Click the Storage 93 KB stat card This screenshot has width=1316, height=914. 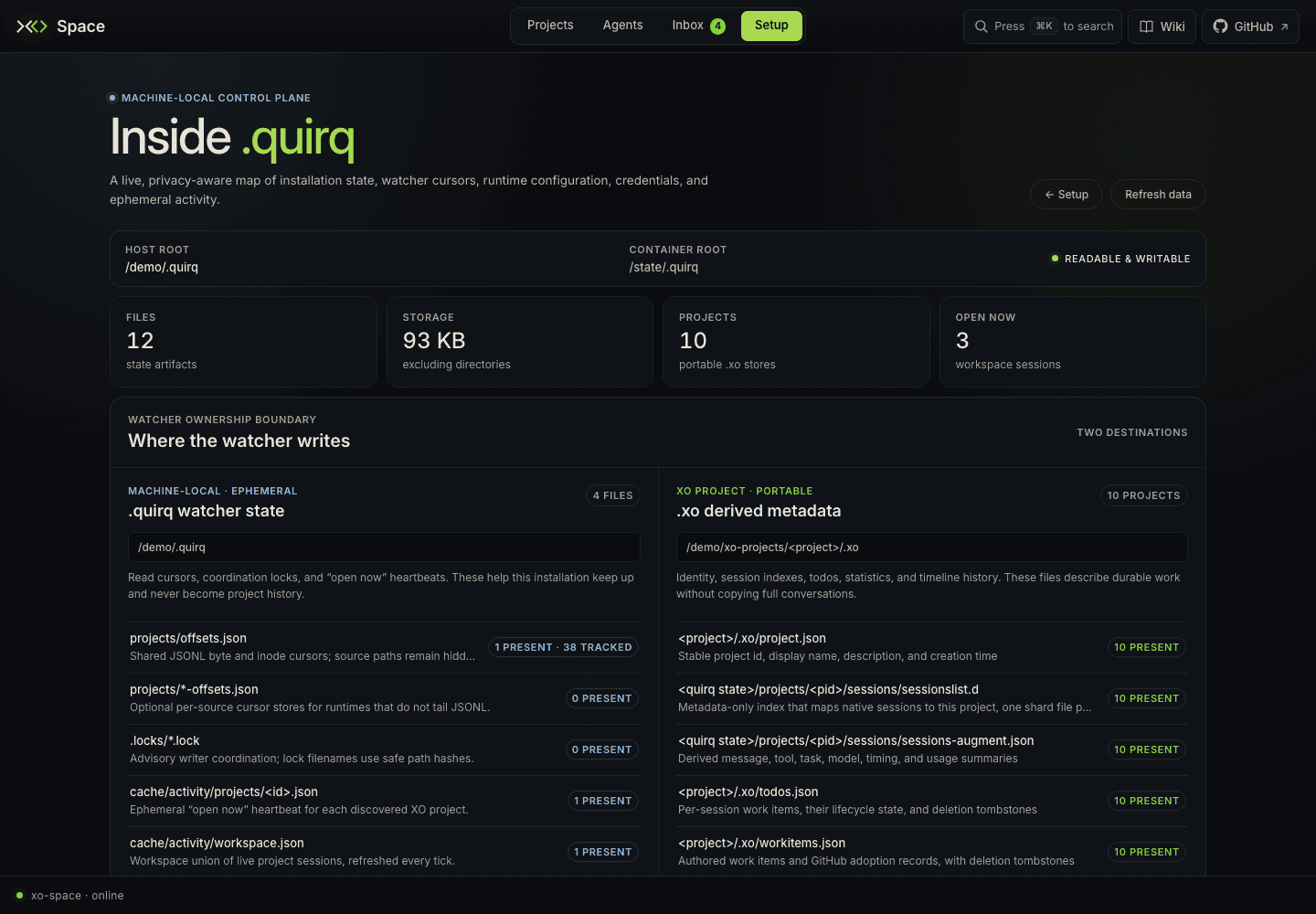pos(520,342)
